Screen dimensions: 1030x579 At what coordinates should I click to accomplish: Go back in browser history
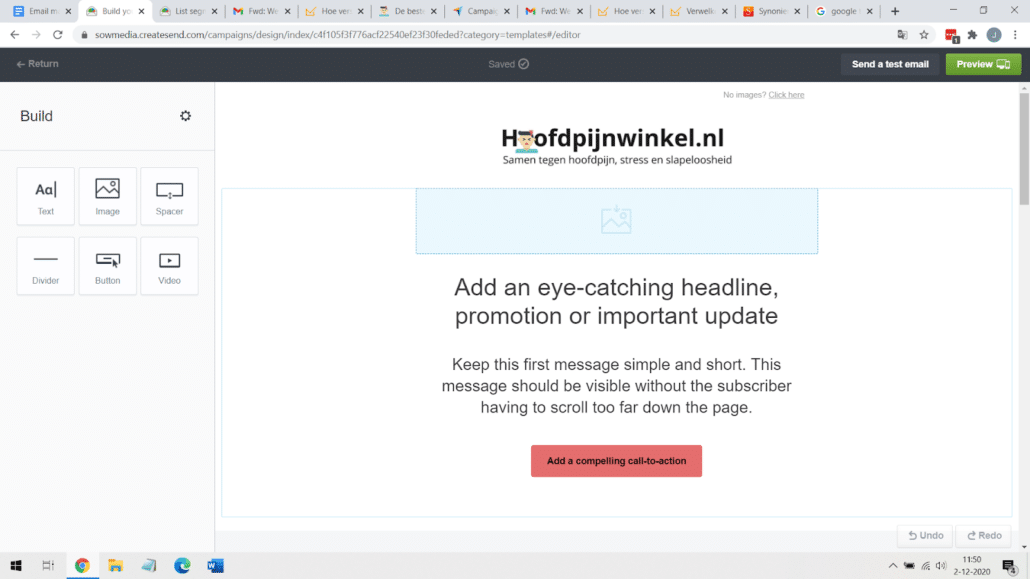click(x=14, y=35)
